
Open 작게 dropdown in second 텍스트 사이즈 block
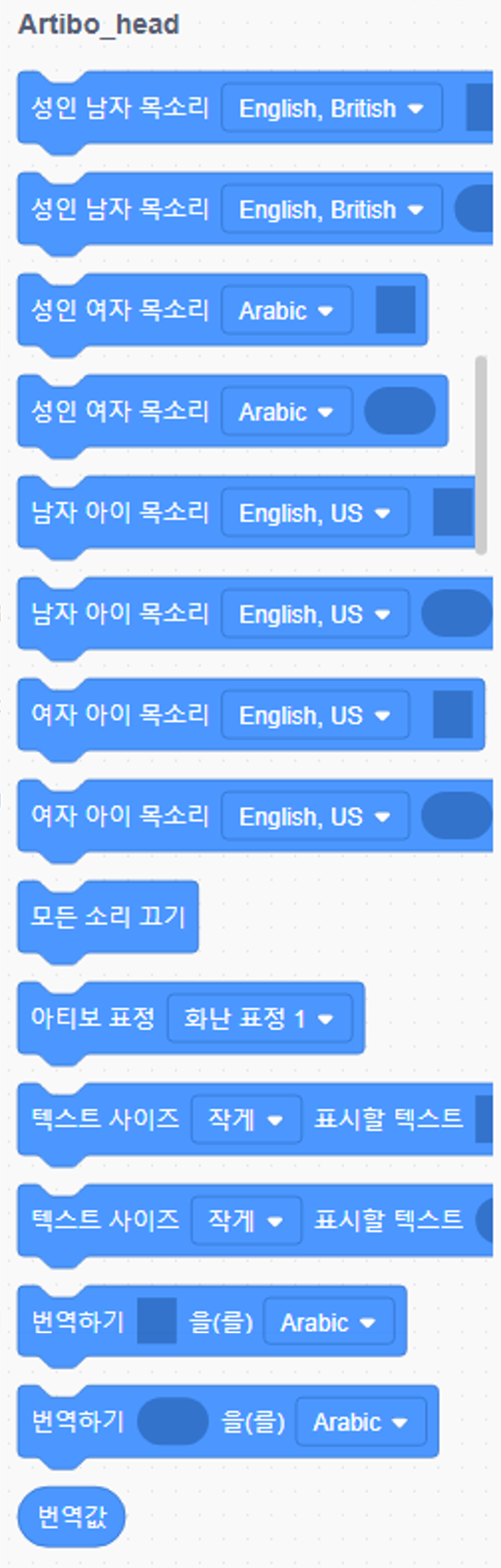coord(246,1221)
